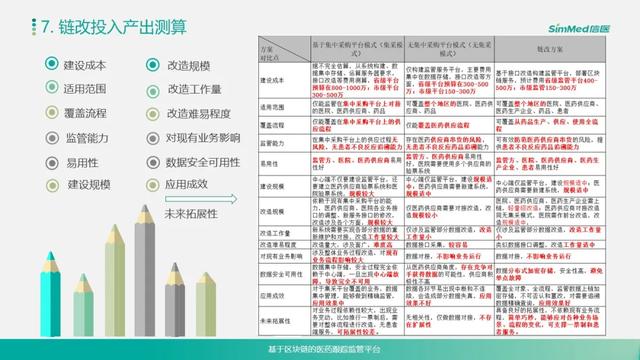Click the 易用性 label in the list
The height and width of the screenshot is (360, 640).
(x=82, y=163)
